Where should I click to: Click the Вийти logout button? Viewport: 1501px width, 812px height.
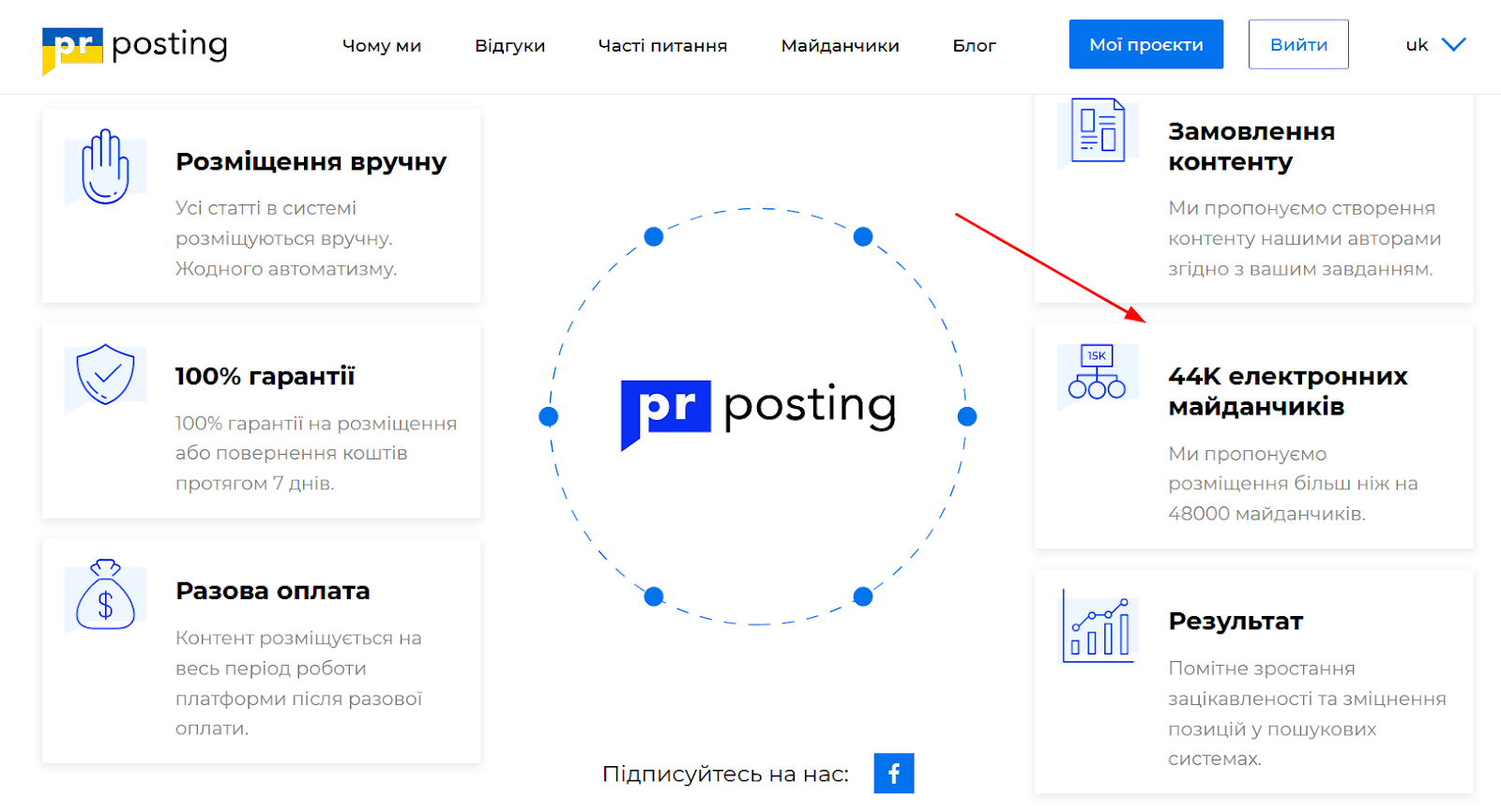[x=1298, y=44]
